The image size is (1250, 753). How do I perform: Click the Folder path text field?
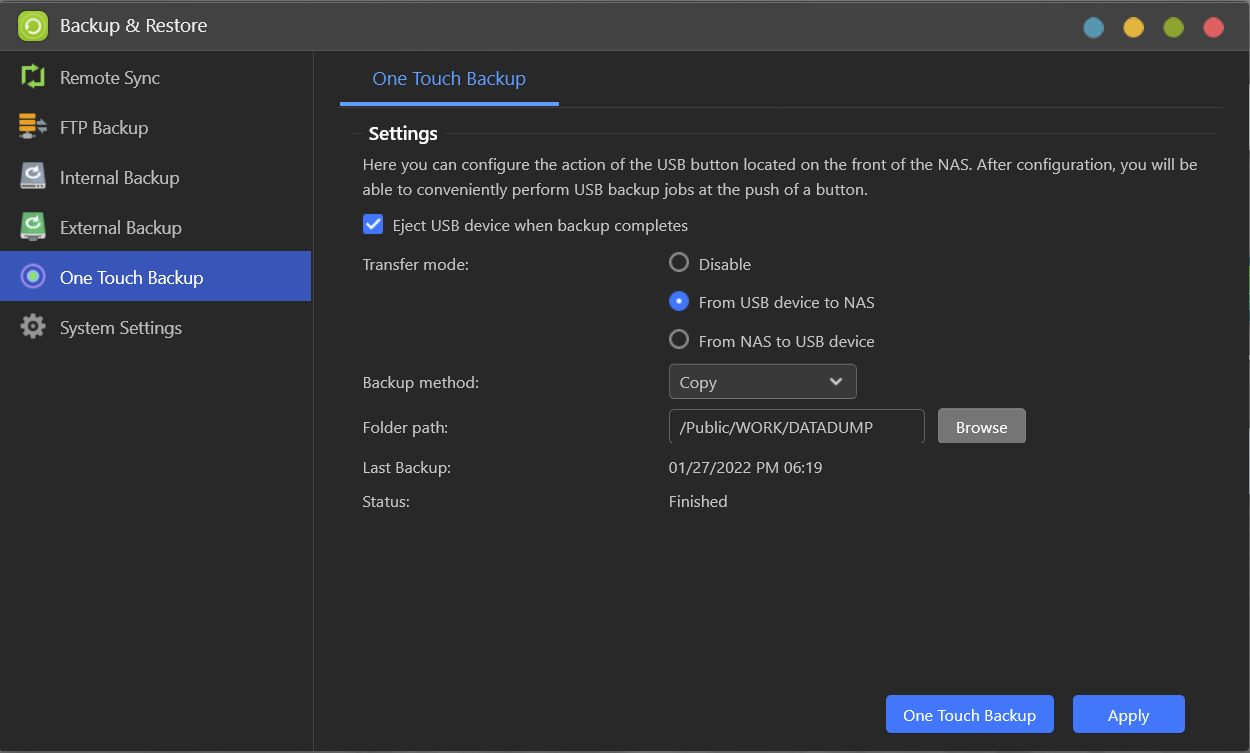coord(795,427)
